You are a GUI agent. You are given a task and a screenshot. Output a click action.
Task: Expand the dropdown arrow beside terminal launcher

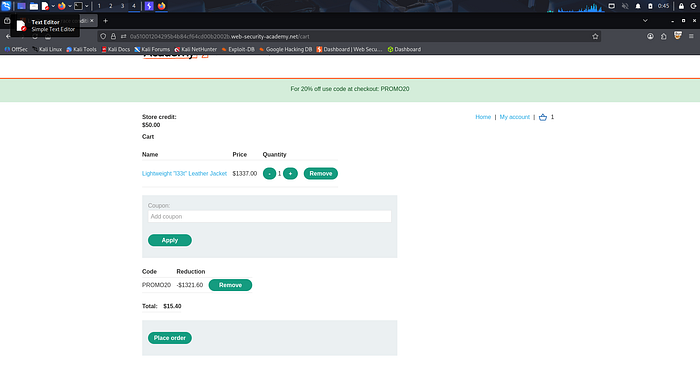(x=87, y=6)
